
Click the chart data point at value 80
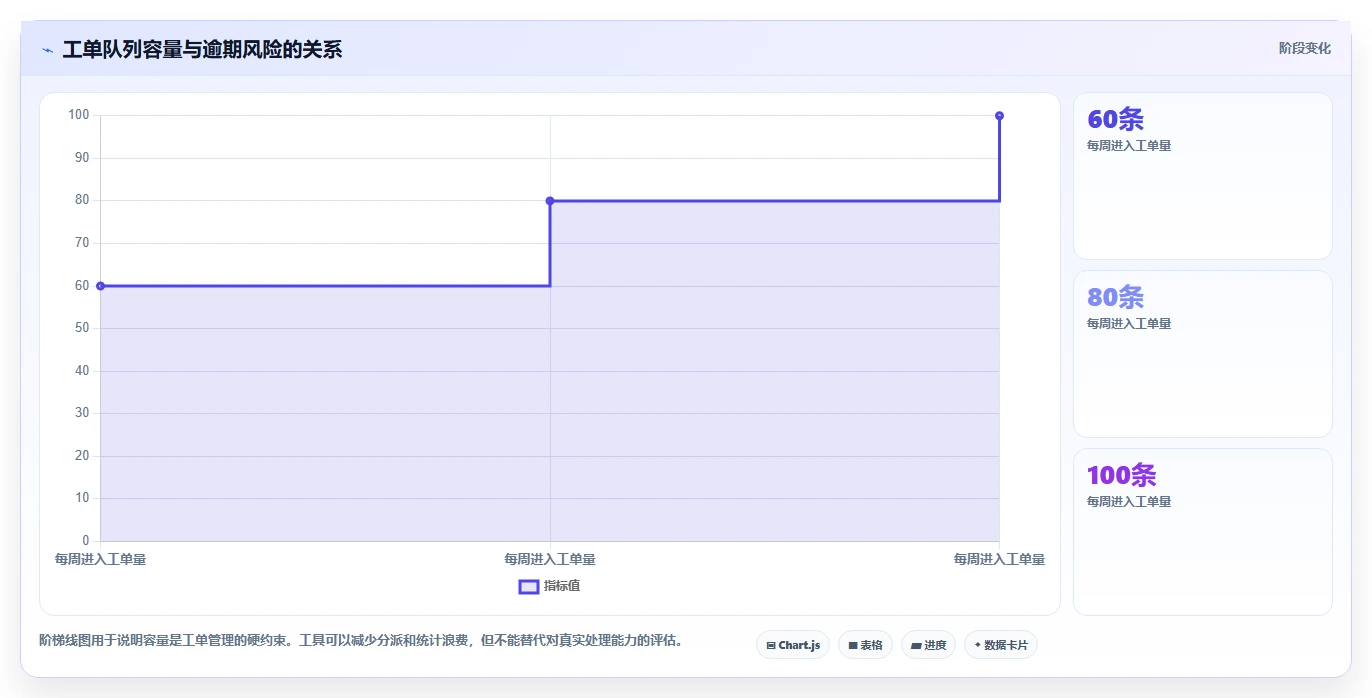(x=550, y=201)
